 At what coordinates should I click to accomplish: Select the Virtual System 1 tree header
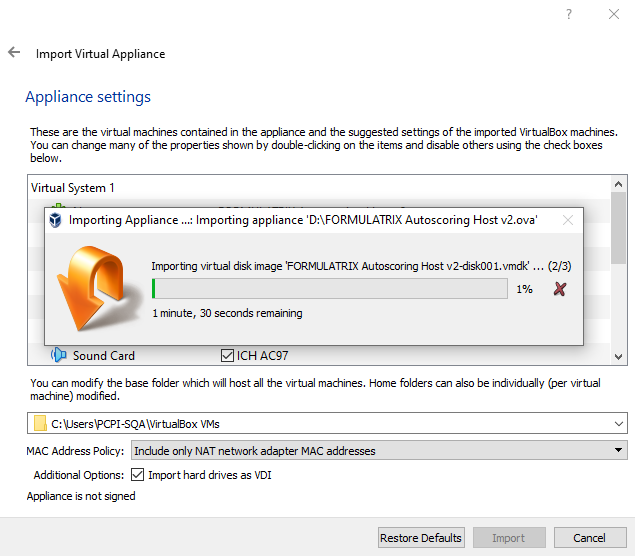coord(74,187)
